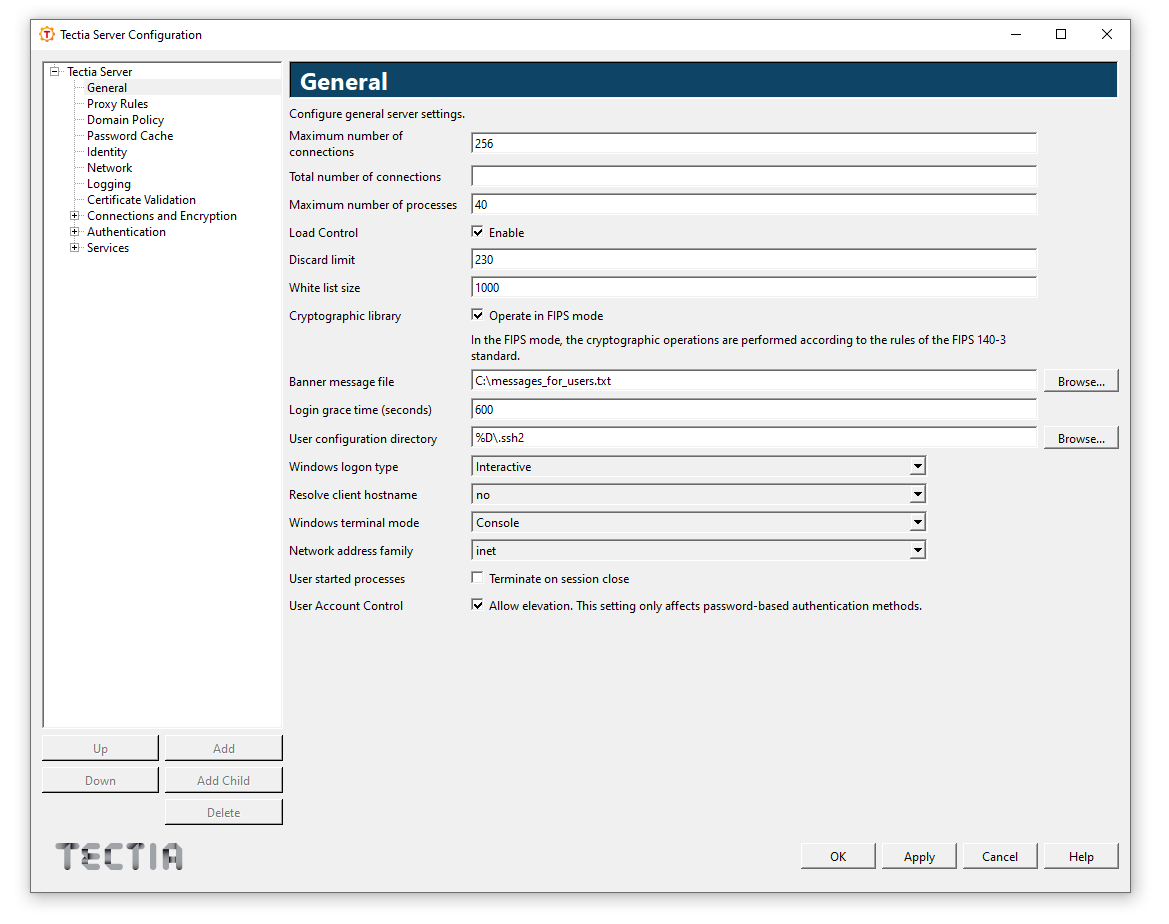This screenshot has width=1169, height=924.
Task: Toggle Load Control Enable checkbox
Action: (477, 232)
